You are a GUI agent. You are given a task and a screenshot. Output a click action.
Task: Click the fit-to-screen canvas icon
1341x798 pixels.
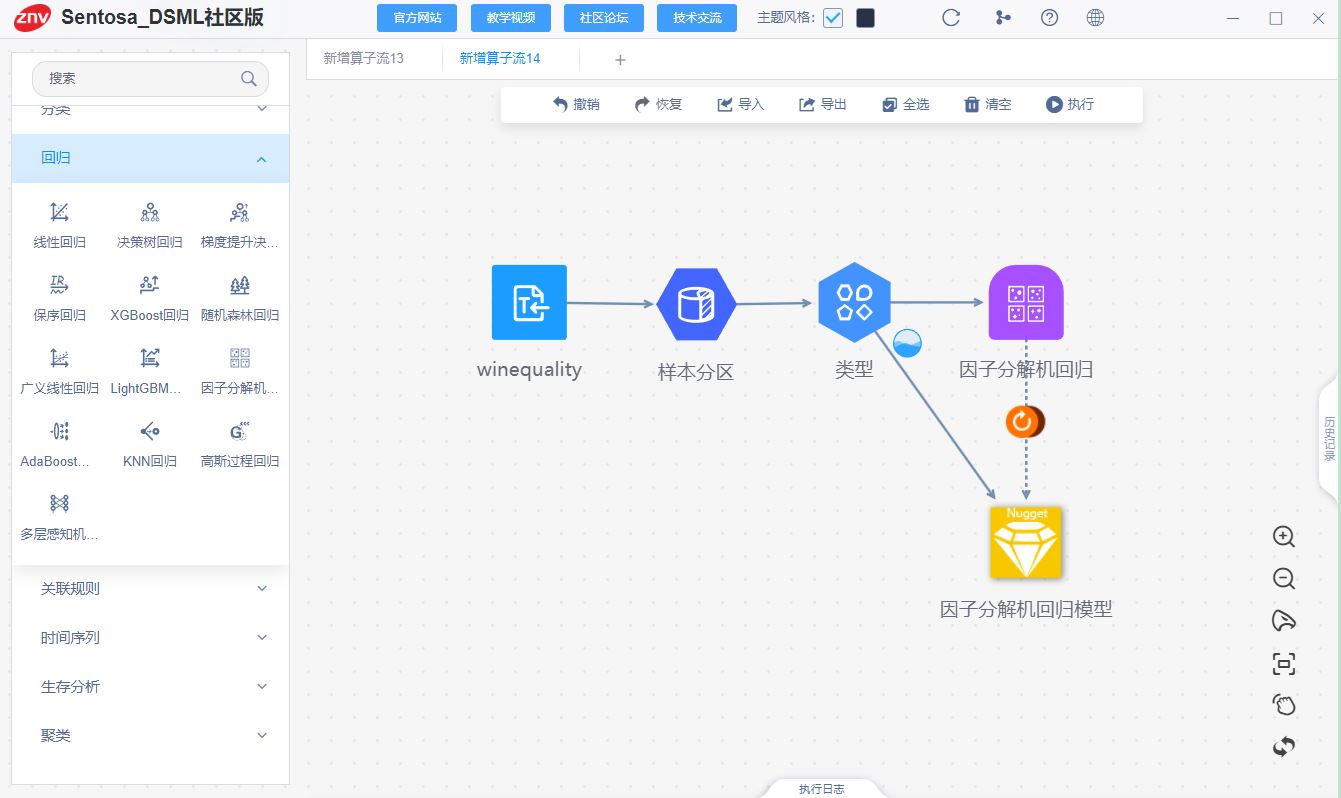1284,663
